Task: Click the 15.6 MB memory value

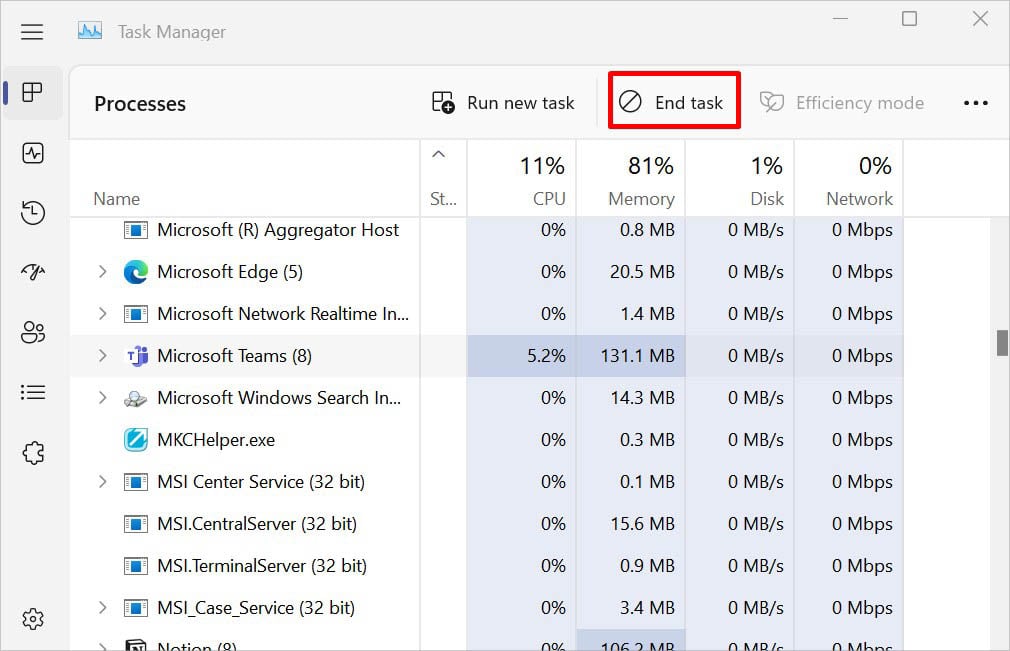Action: click(x=642, y=524)
